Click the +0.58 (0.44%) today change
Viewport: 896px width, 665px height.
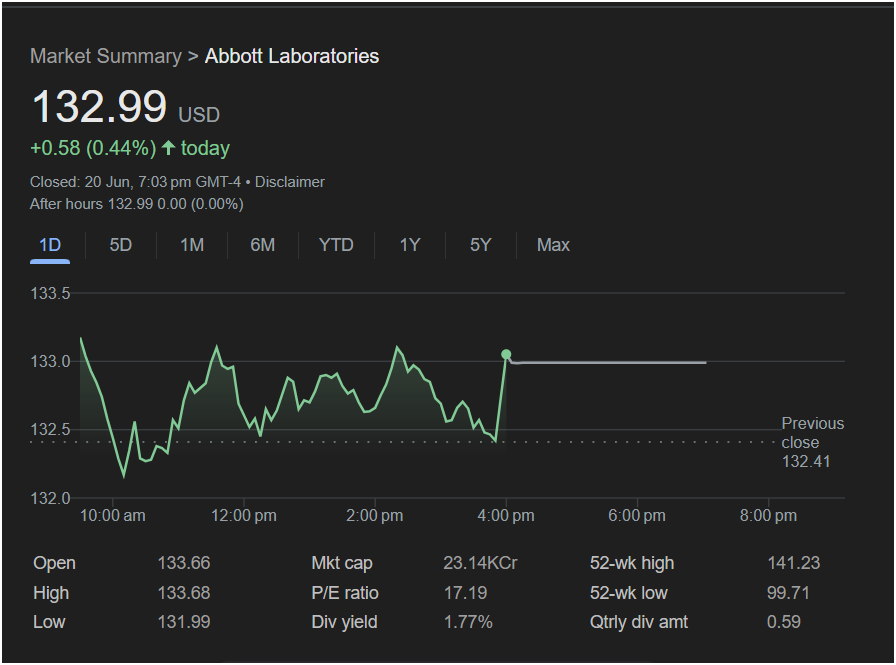(130, 149)
